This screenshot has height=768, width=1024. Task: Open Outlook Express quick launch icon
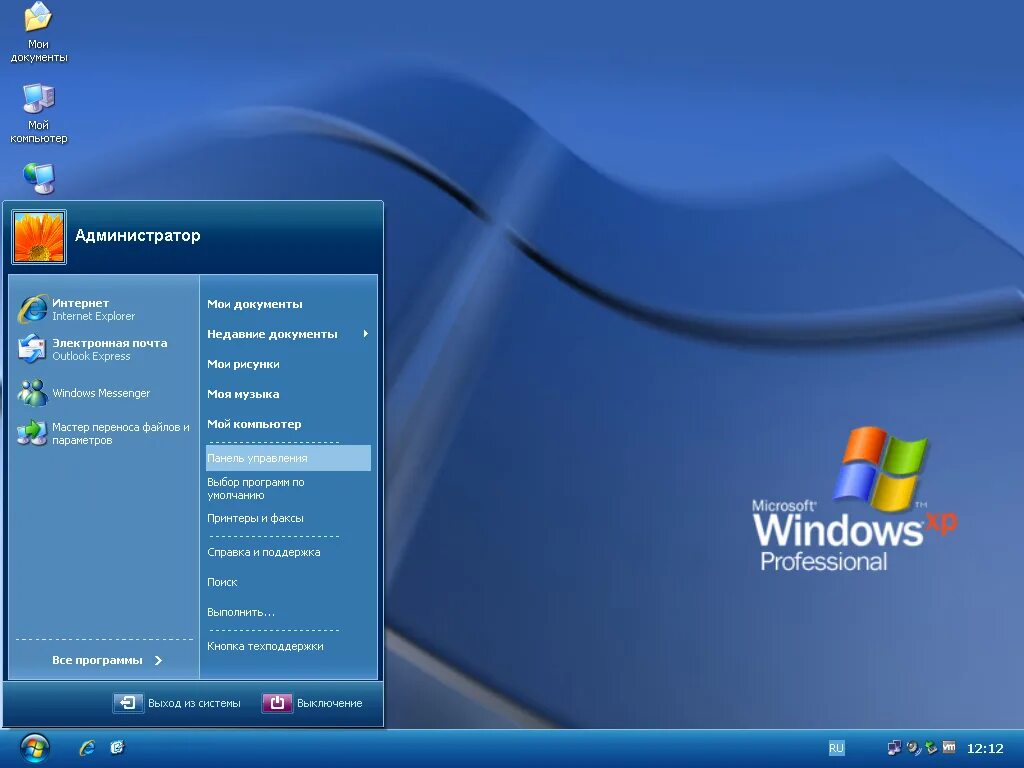tap(117, 748)
